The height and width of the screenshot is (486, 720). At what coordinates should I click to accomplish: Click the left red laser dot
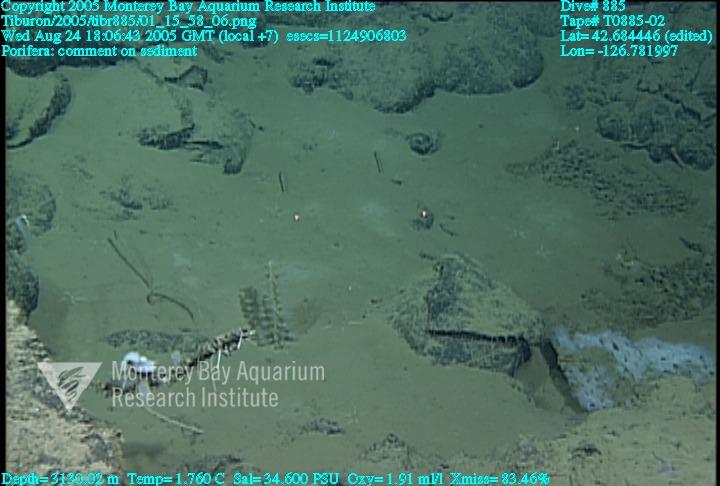tap(295, 216)
